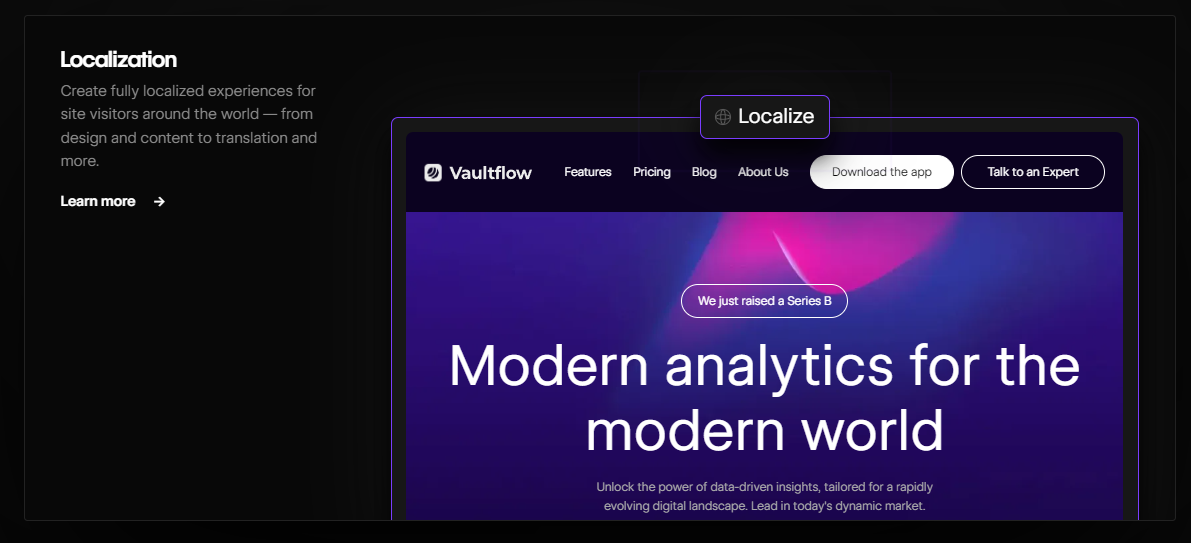Click the description starting Create fully localized

189,126
